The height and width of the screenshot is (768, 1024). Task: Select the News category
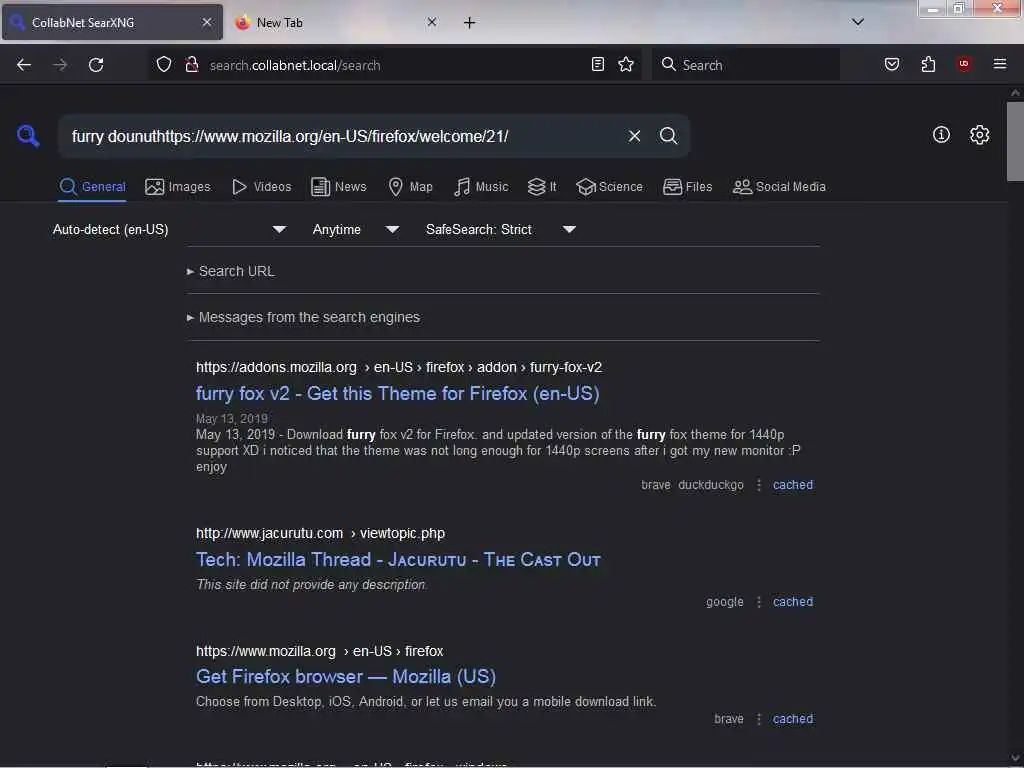339,187
